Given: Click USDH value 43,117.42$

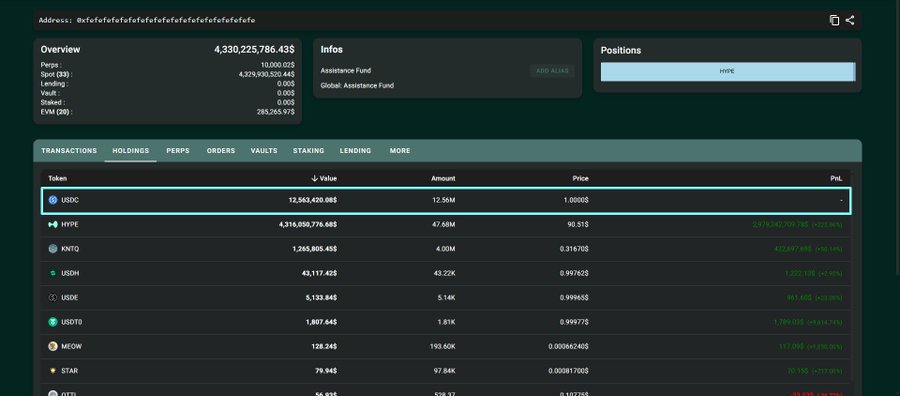Looking at the screenshot, I should 319,273.
